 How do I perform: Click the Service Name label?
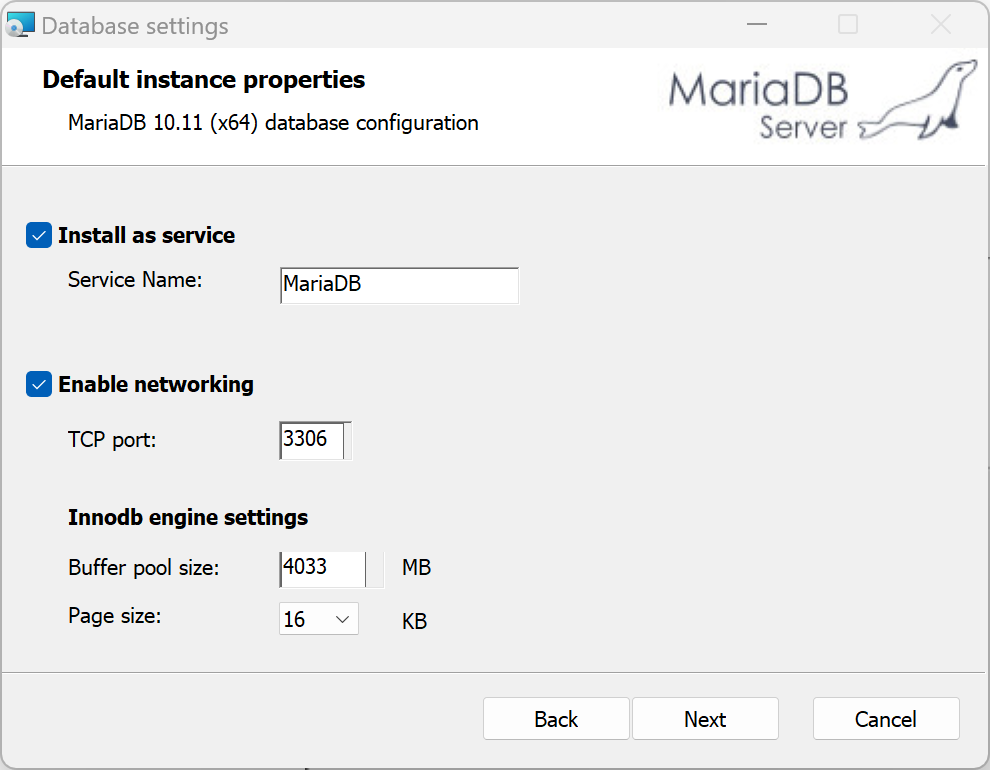[135, 280]
